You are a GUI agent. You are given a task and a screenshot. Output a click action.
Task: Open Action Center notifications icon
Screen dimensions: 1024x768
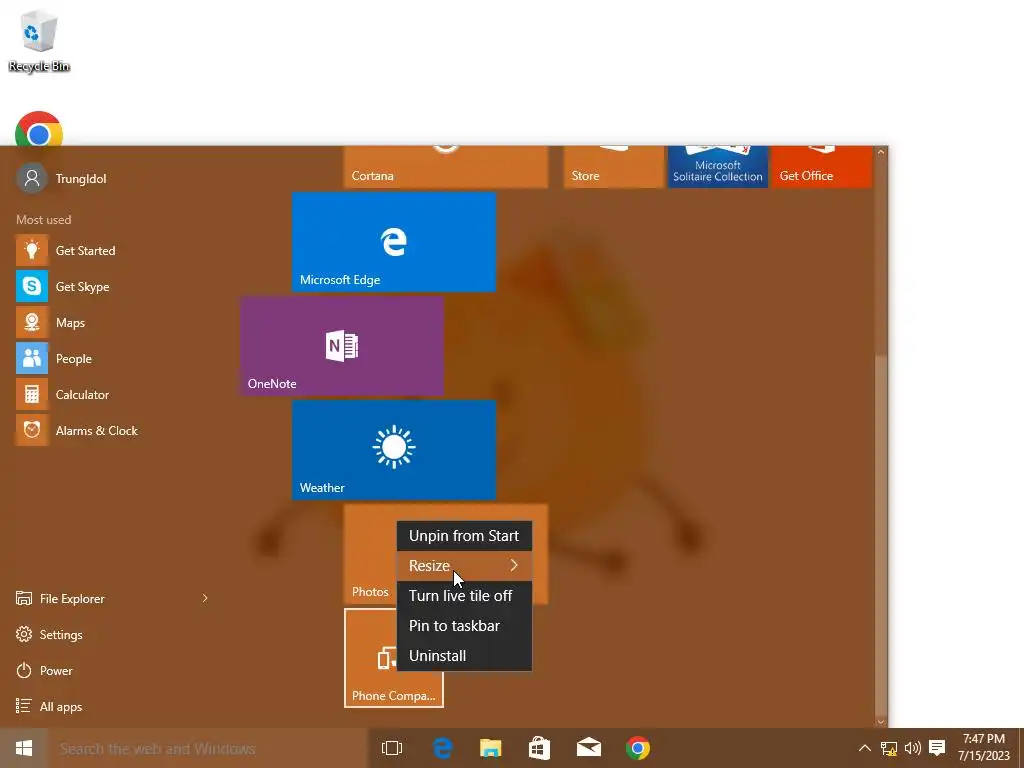[937, 748]
